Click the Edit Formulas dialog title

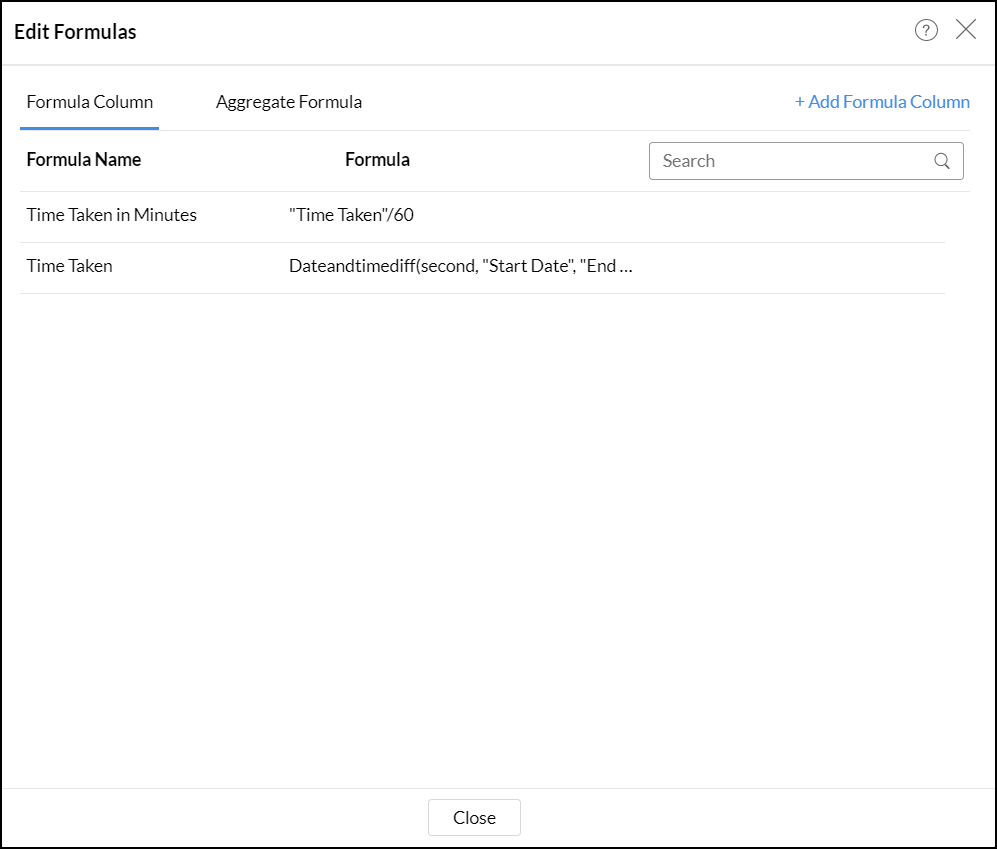tap(76, 32)
